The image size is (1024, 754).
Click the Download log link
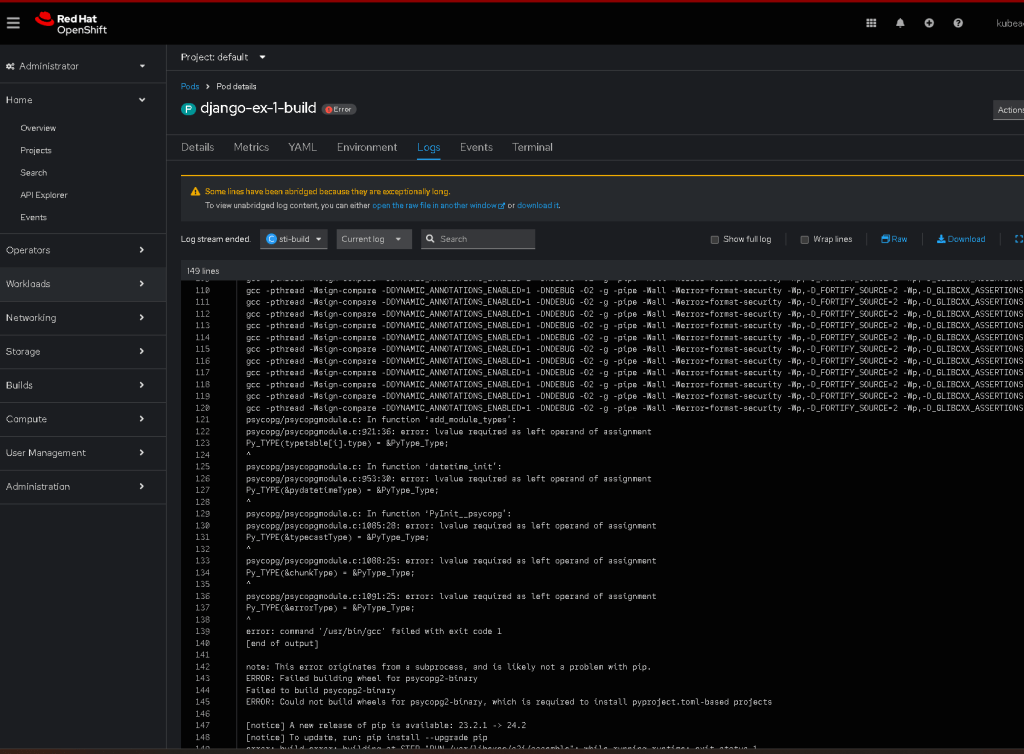(961, 239)
